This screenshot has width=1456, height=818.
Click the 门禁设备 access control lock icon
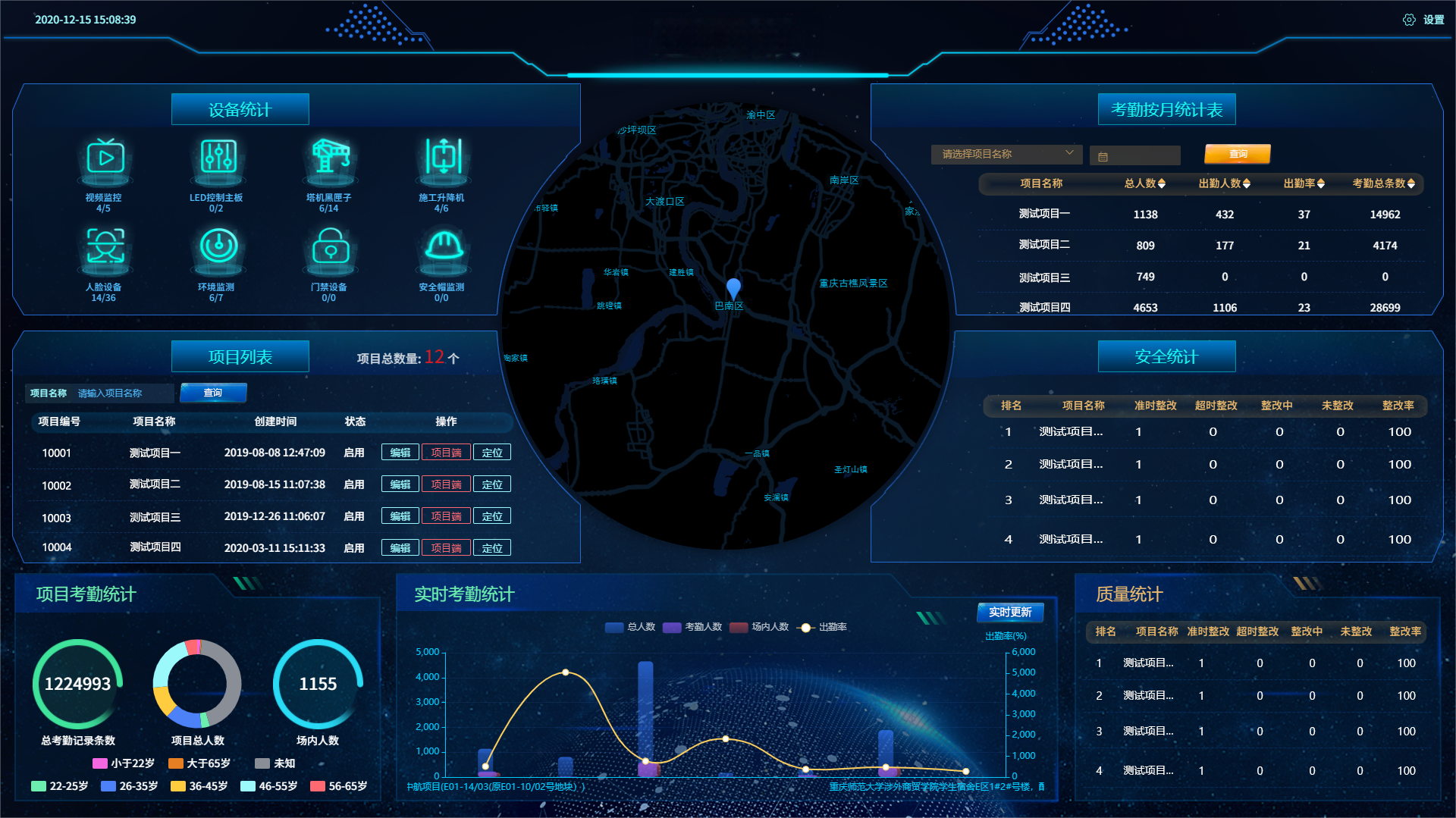coord(329,249)
